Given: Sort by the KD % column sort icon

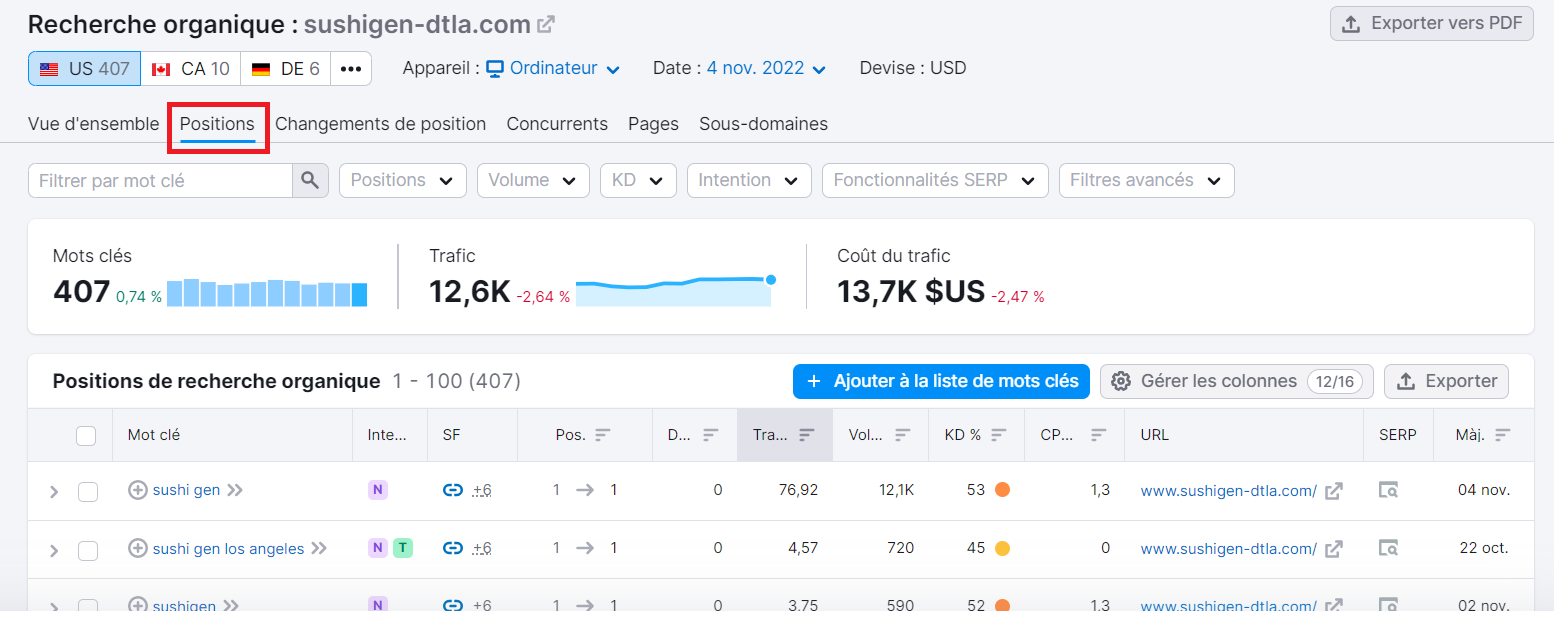Looking at the screenshot, I should tap(998, 435).
